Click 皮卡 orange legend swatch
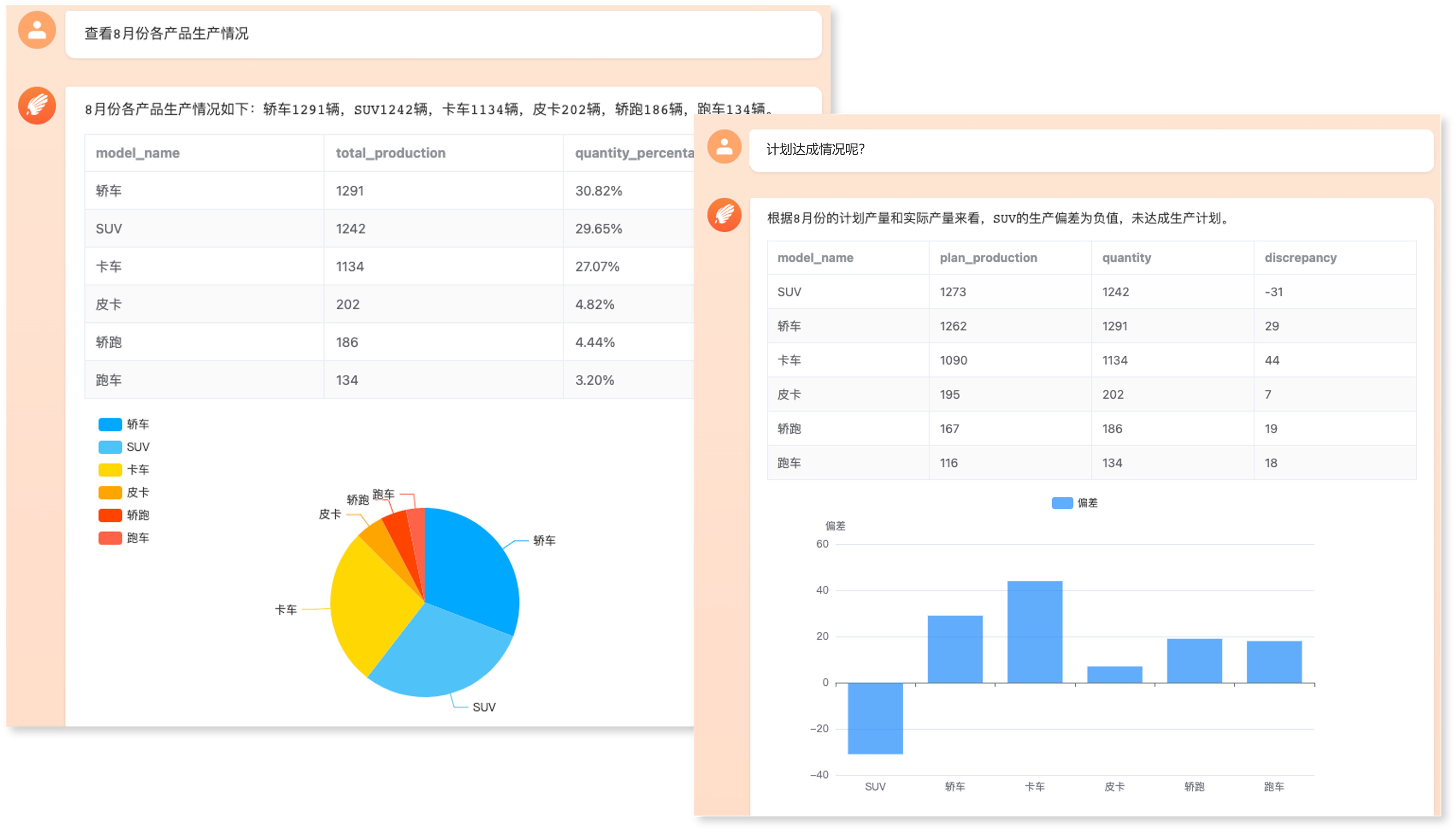 click(x=110, y=493)
